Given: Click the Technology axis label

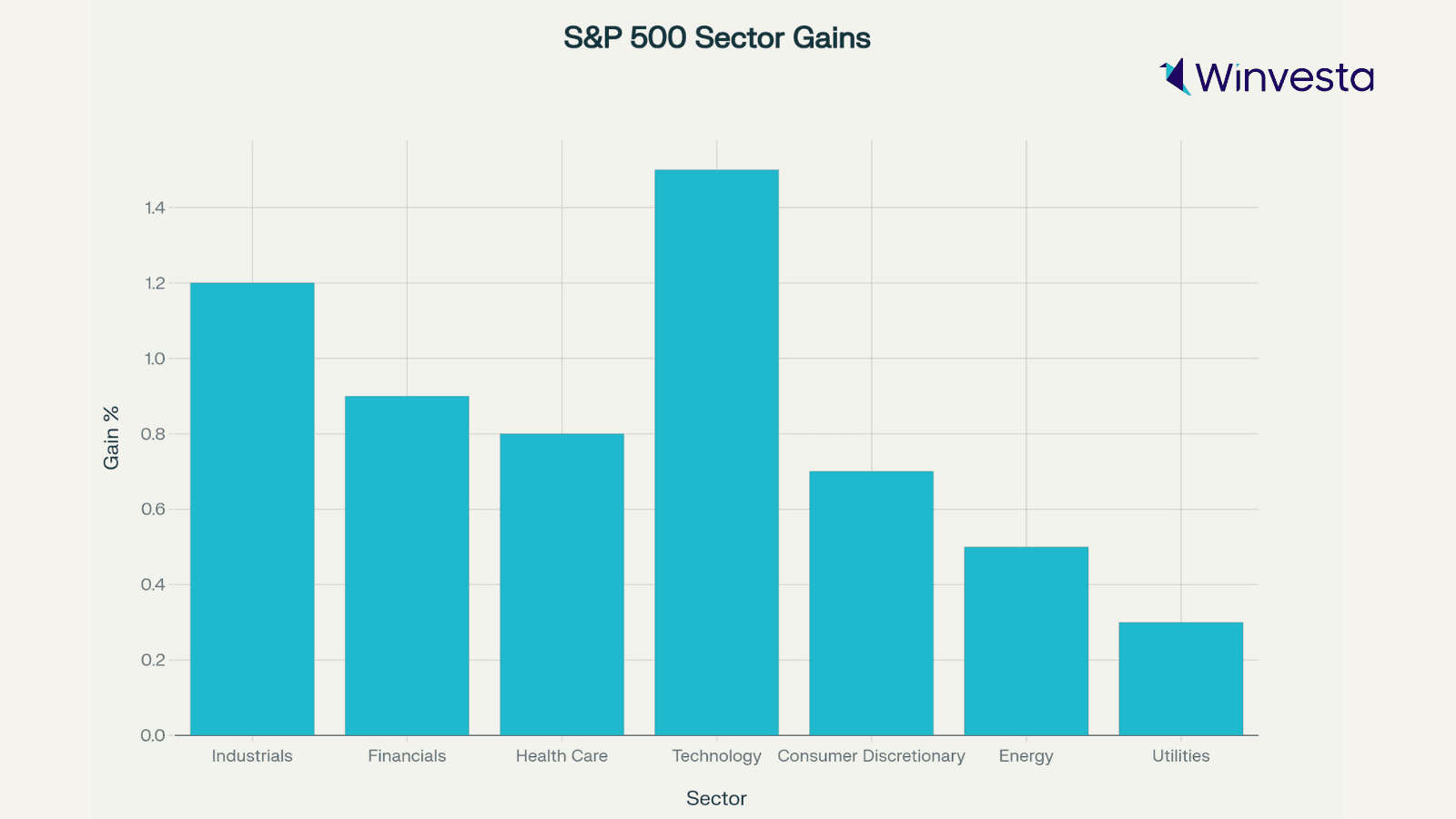Looking at the screenshot, I should pos(716,756).
